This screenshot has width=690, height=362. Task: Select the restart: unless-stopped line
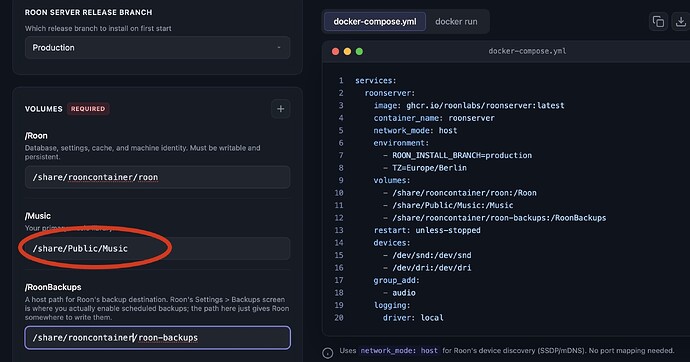(x=427, y=230)
